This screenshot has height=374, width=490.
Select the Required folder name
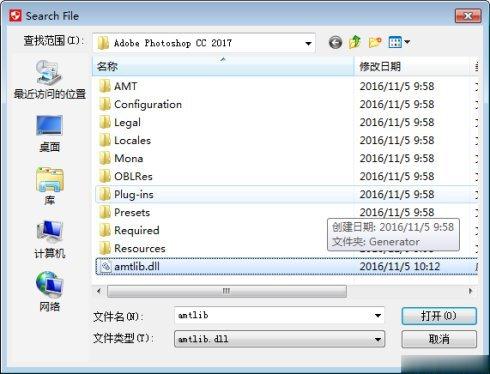tap(137, 230)
